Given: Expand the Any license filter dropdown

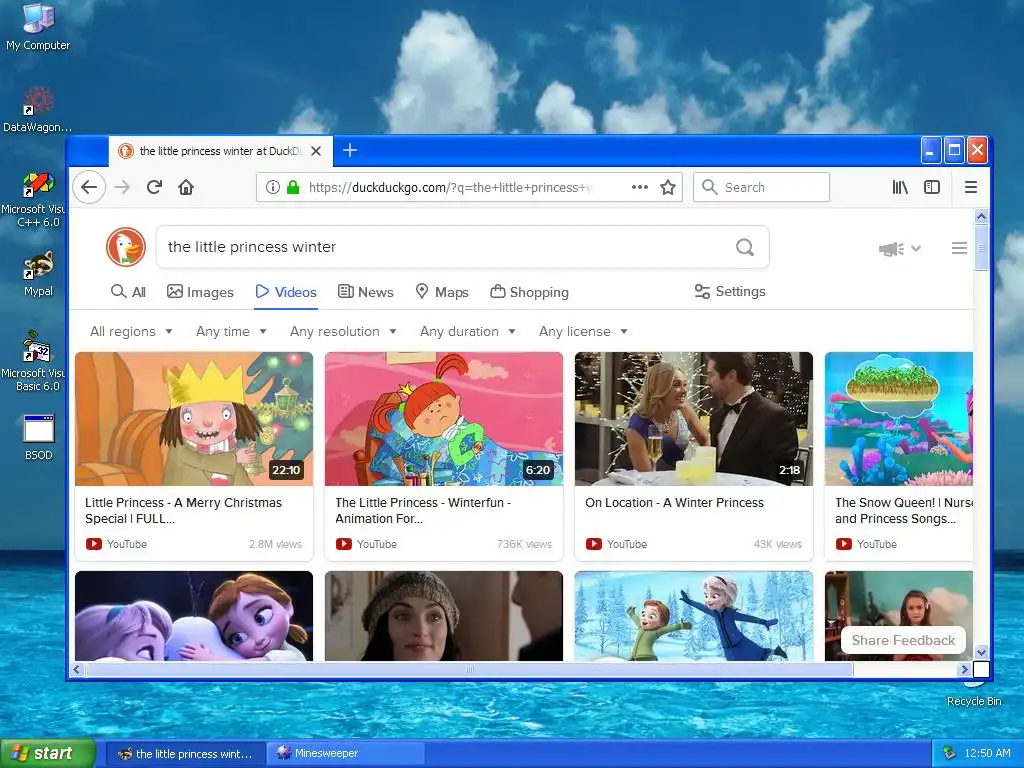Looking at the screenshot, I should point(583,332).
